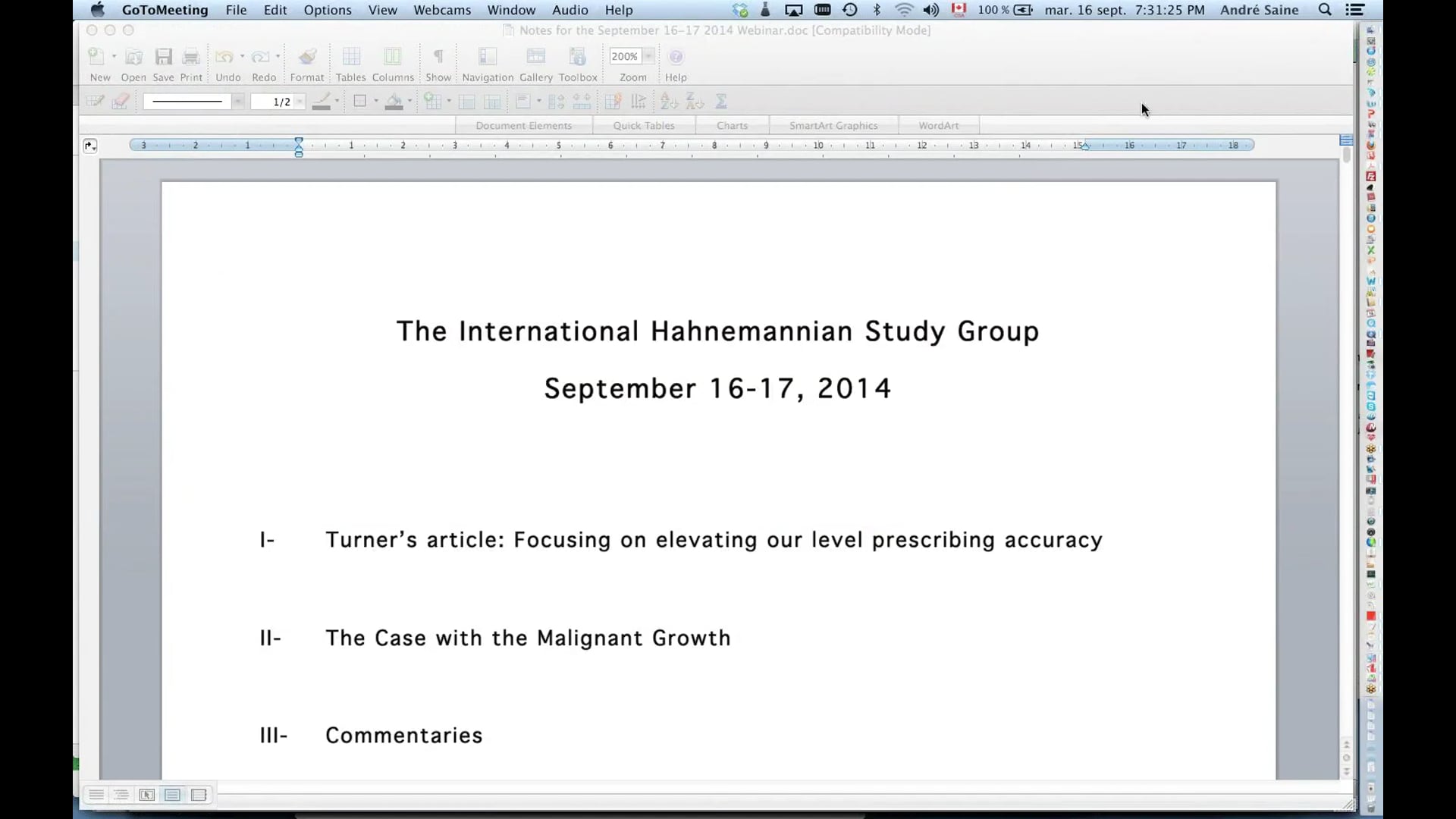Open the Webcams menu
The width and height of the screenshot is (1456, 819).
coord(441,10)
